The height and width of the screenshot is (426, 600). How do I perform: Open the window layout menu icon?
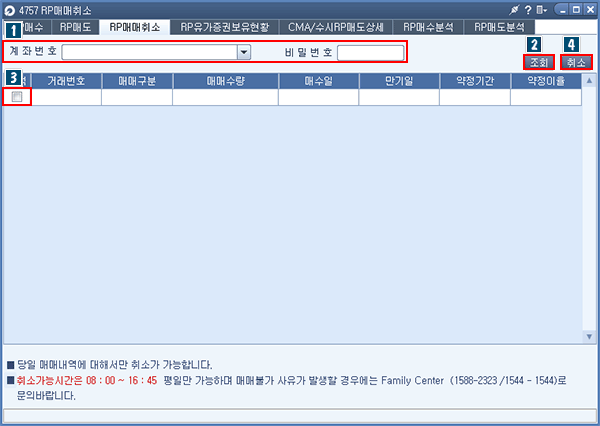(x=541, y=10)
